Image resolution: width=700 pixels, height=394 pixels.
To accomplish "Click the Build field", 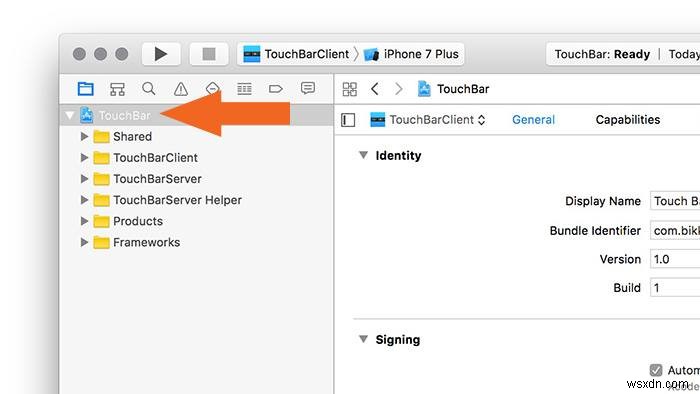I will pyautogui.click(x=675, y=288).
